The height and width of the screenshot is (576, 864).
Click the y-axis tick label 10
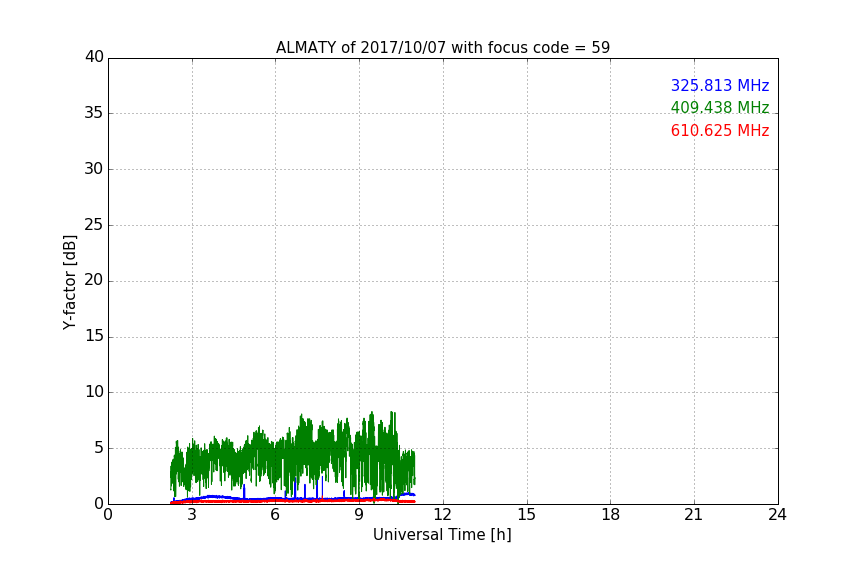94,392
